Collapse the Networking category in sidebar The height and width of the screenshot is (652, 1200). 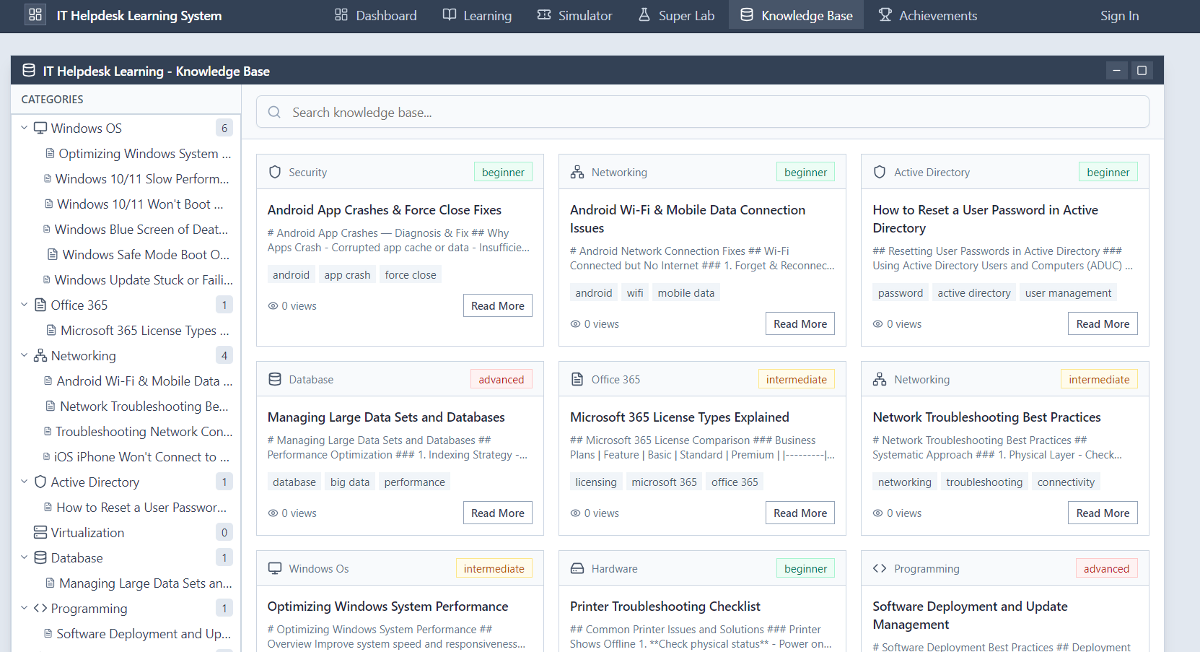[25, 355]
